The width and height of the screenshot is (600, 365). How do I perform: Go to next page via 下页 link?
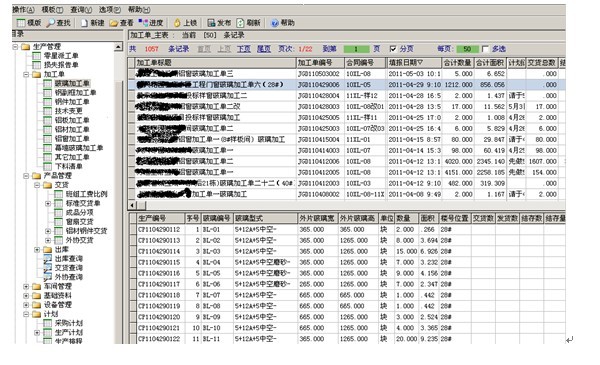(x=244, y=49)
